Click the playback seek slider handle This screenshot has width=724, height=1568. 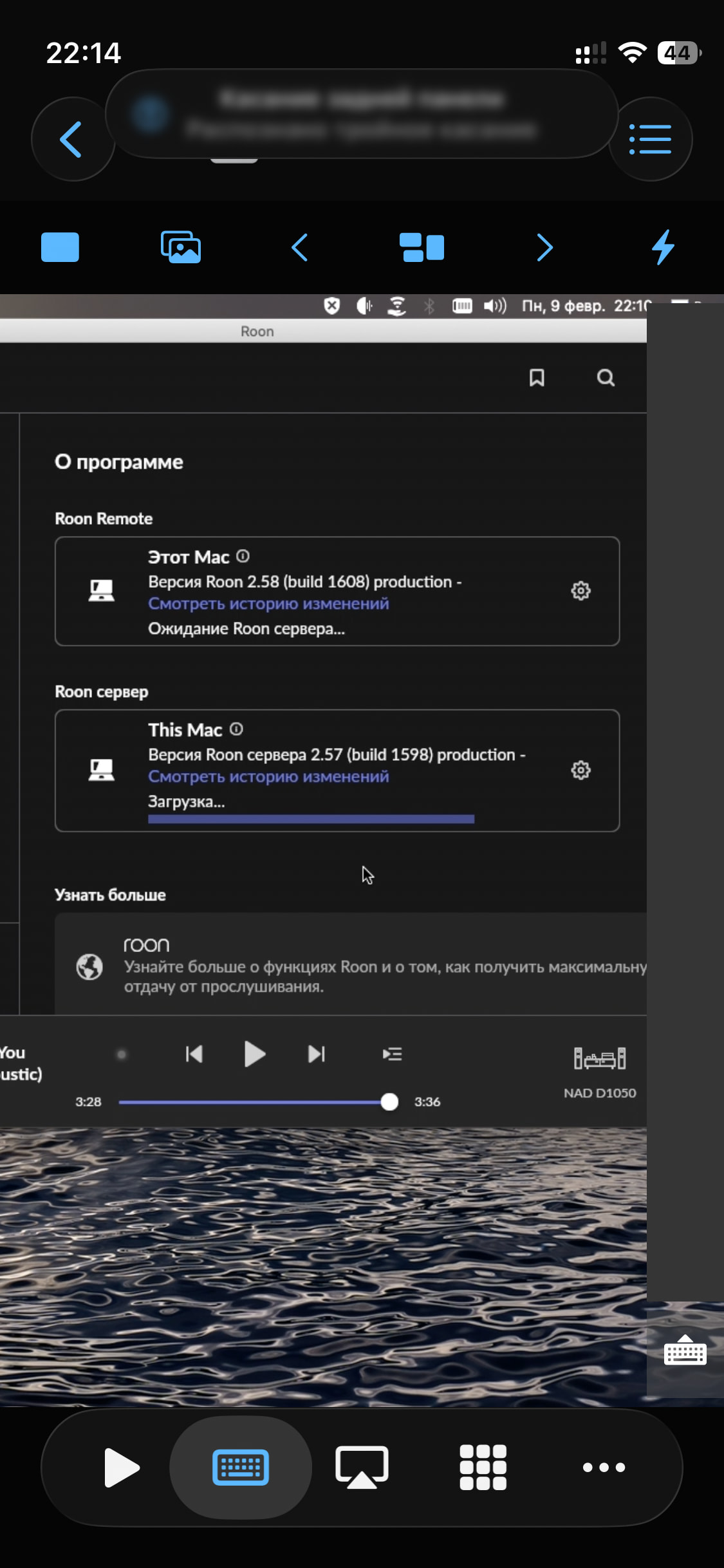pos(389,1102)
